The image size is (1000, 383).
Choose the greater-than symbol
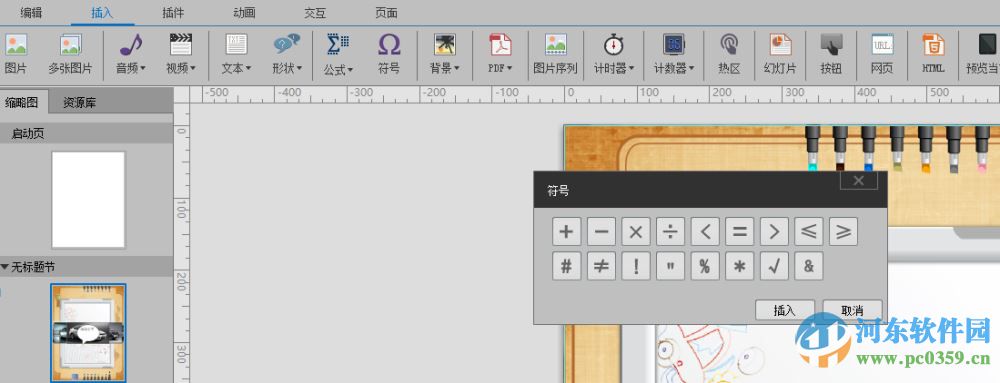(x=774, y=232)
